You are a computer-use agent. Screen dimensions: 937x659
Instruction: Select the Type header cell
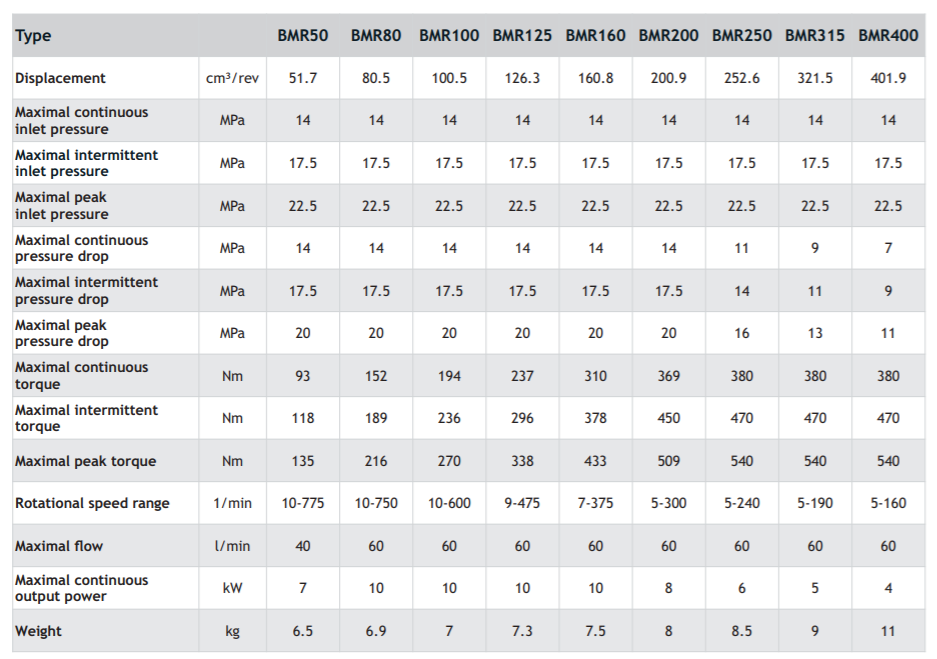pos(34,36)
